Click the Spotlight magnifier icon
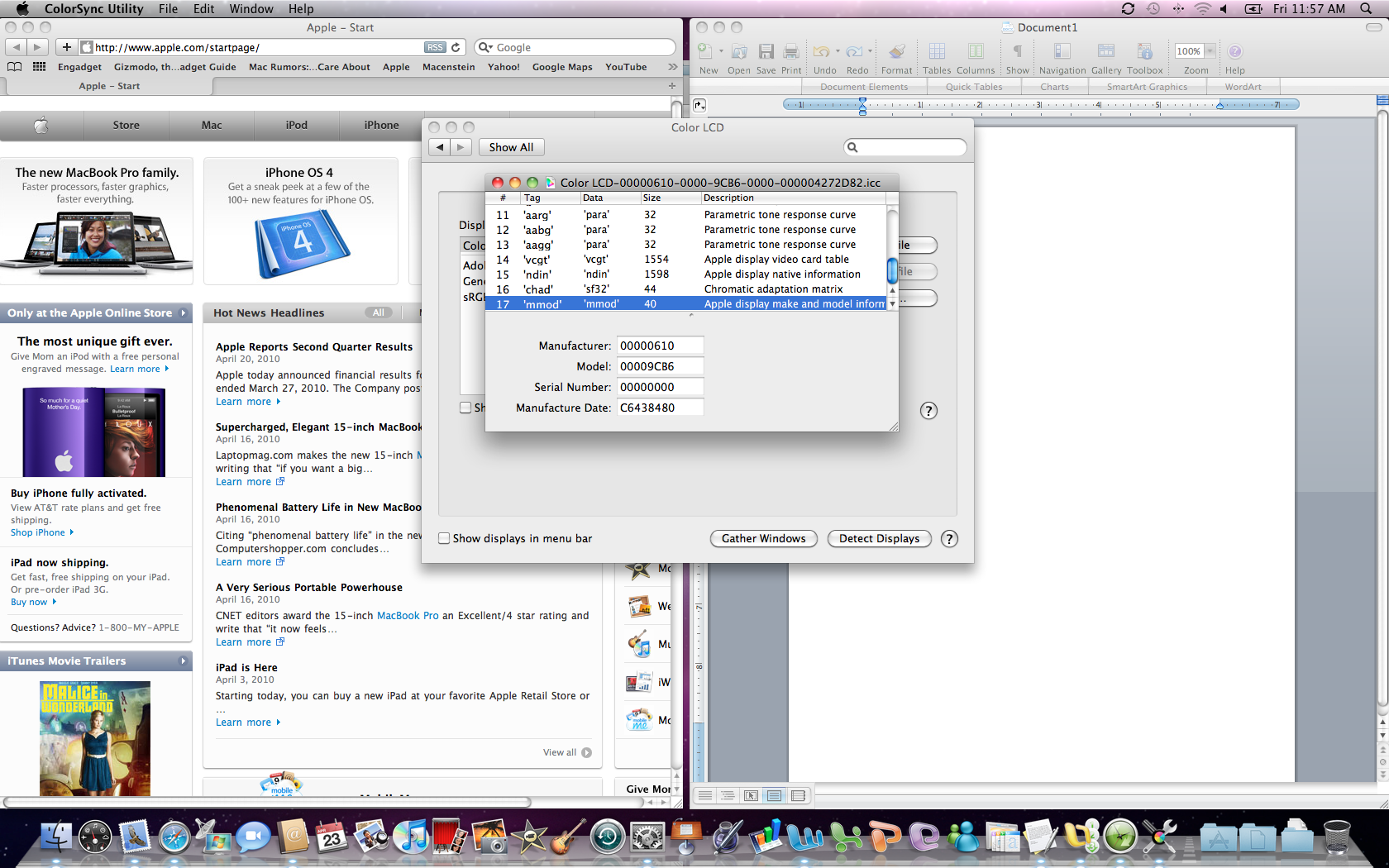 [x=1366, y=8]
